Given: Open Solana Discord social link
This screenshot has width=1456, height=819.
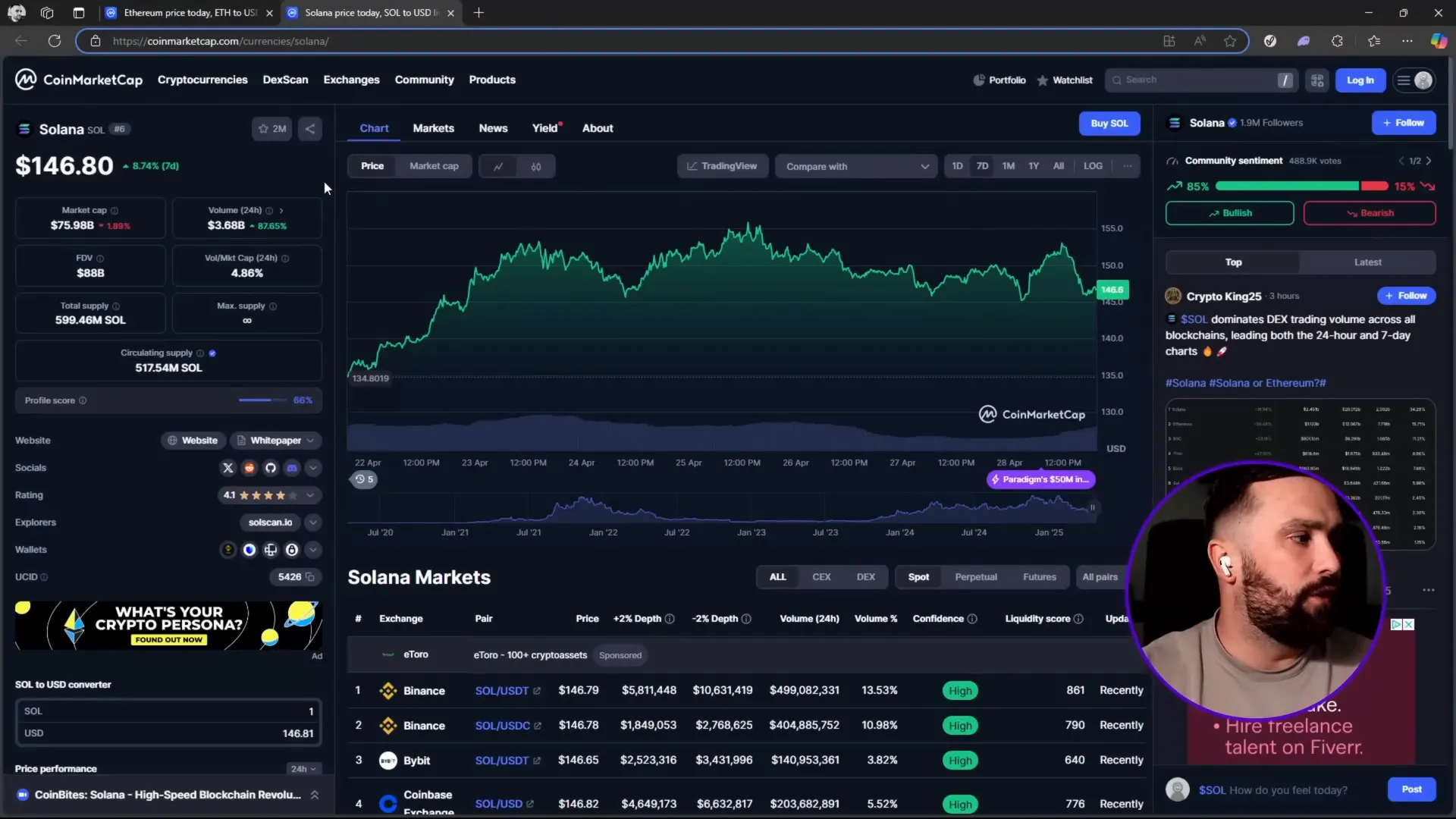Looking at the screenshot, I should pyautogui.click(x=292, y=468).
